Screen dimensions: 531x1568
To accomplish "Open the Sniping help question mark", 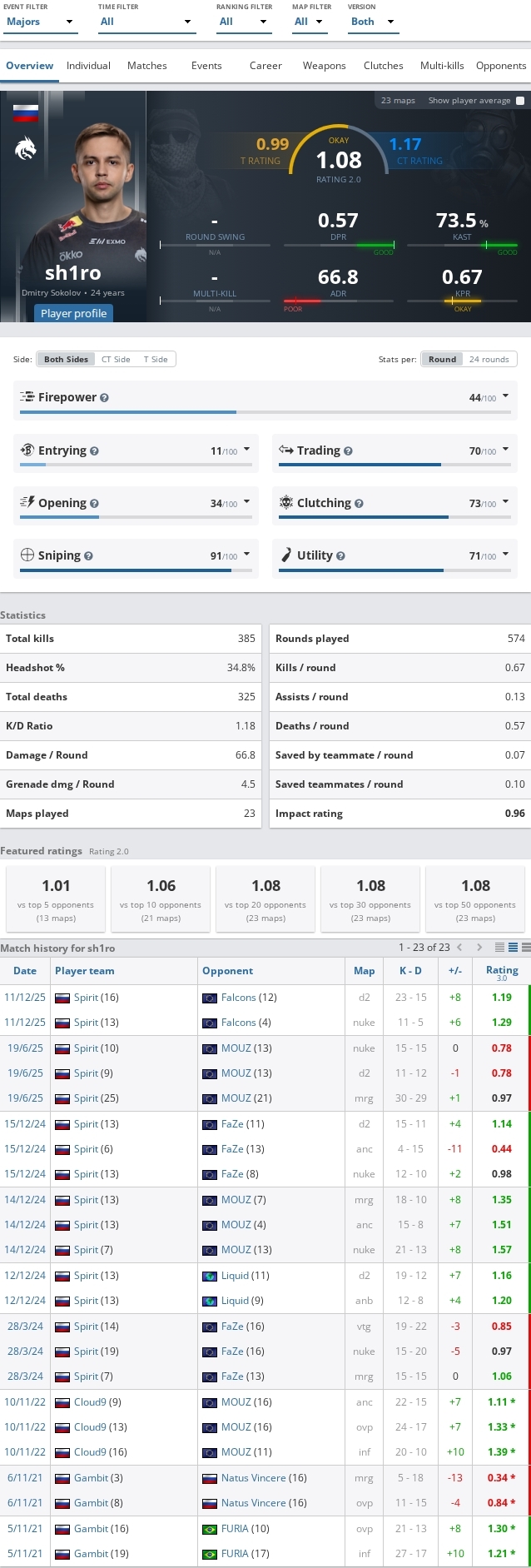I will point(88,556).
